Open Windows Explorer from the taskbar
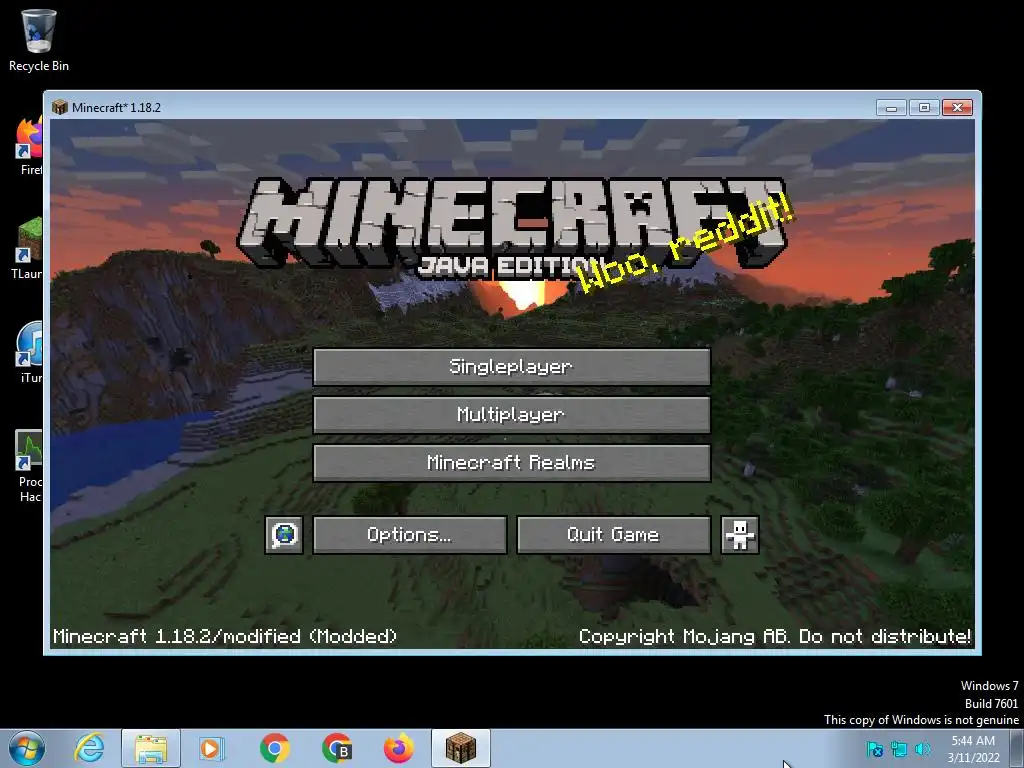Viewport: 1024px width, 768px height. [x=151, y=748]
